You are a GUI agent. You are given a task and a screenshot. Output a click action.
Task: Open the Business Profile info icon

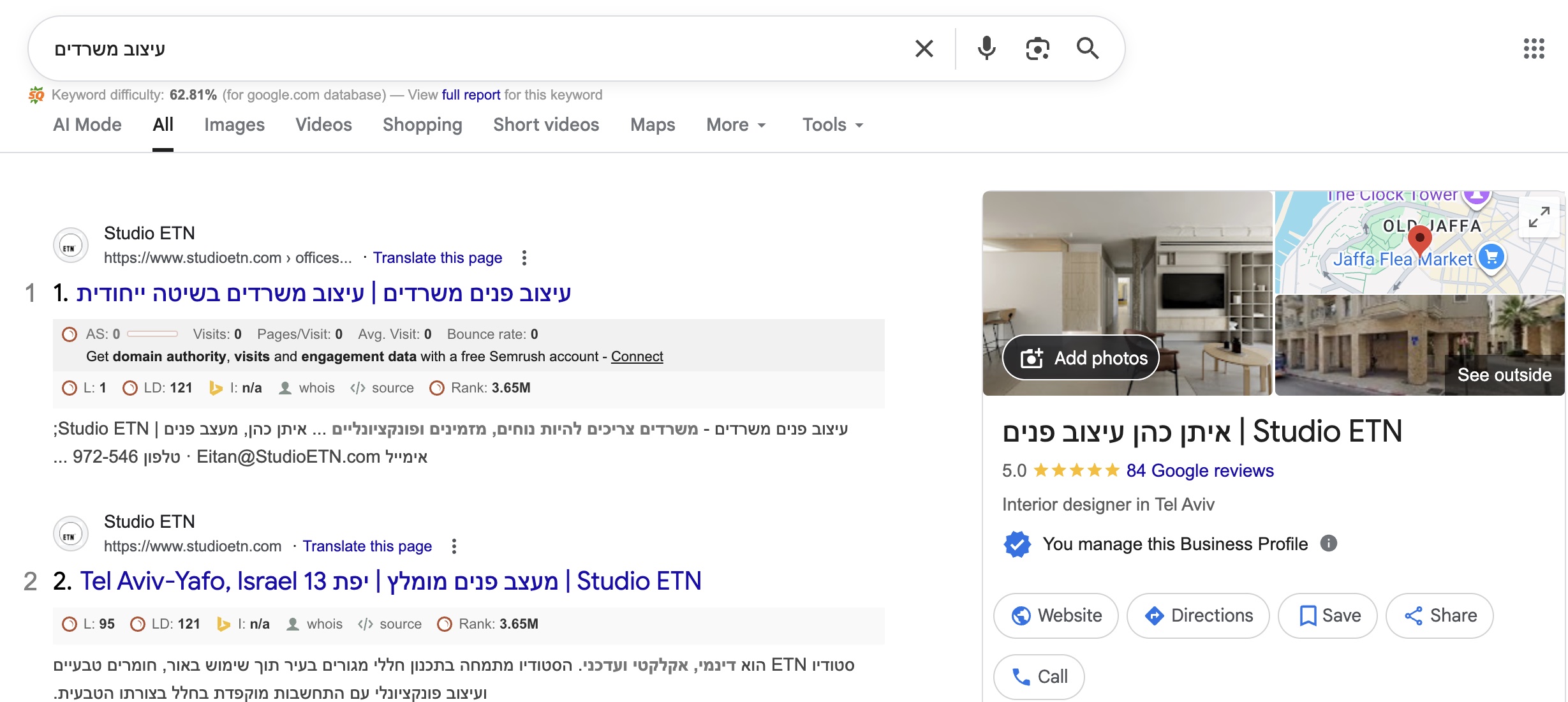click(x=1329, y=543)
